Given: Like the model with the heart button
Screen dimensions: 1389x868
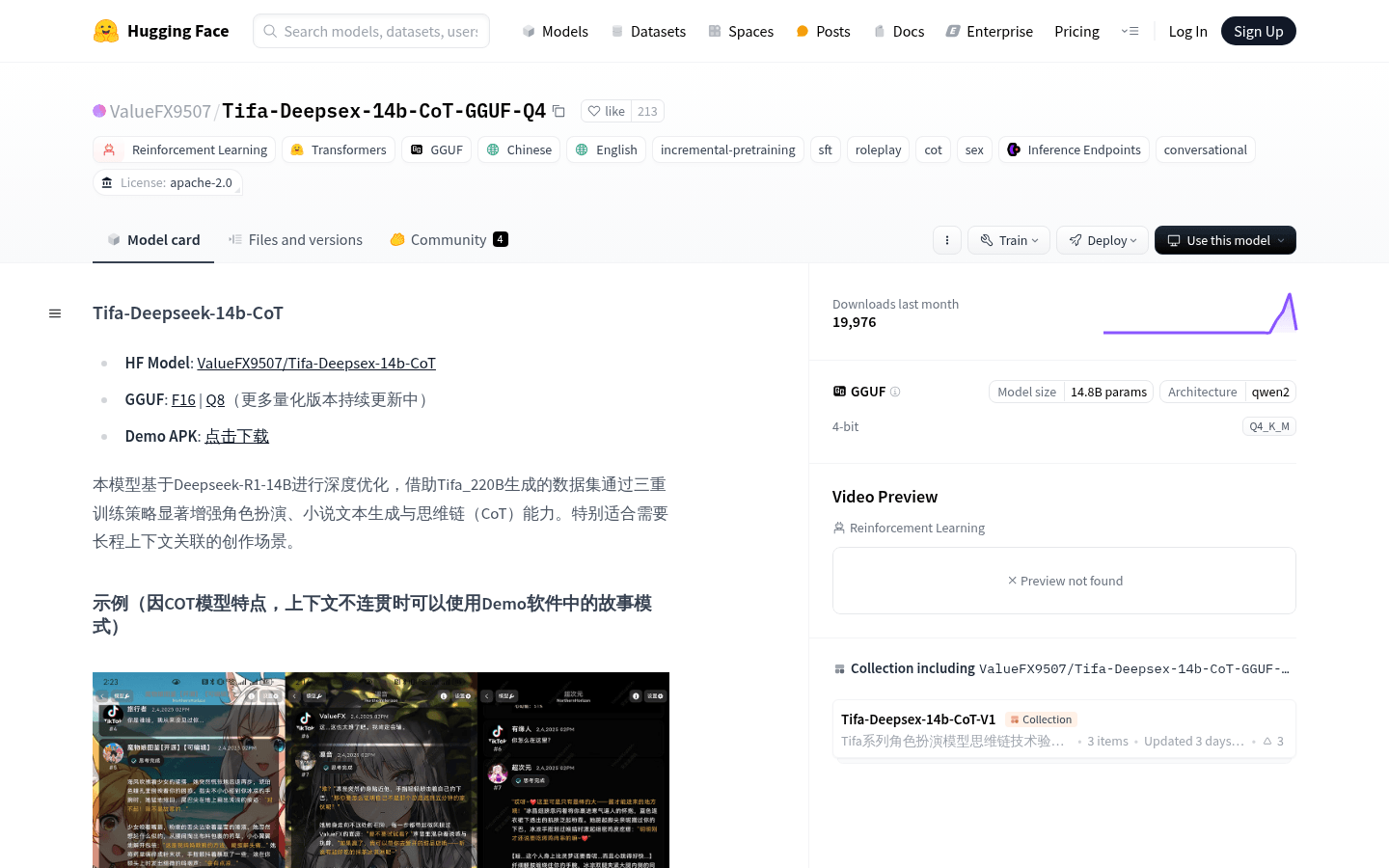Looking at the screenshot, I should point(607,111).
